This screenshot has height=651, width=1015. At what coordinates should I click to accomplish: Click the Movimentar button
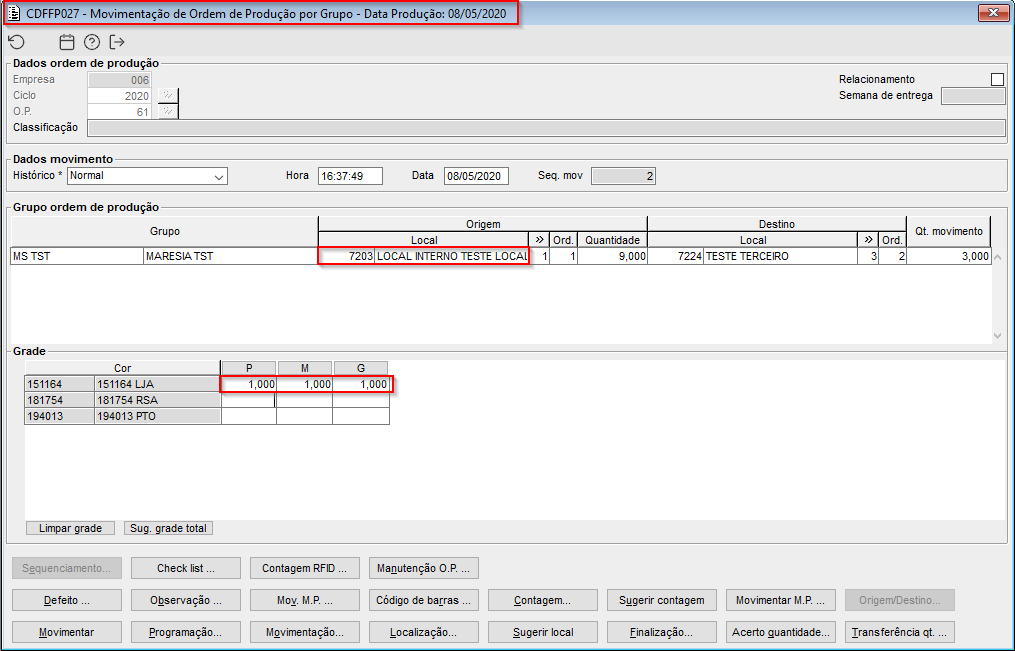(x=67, y=632)
